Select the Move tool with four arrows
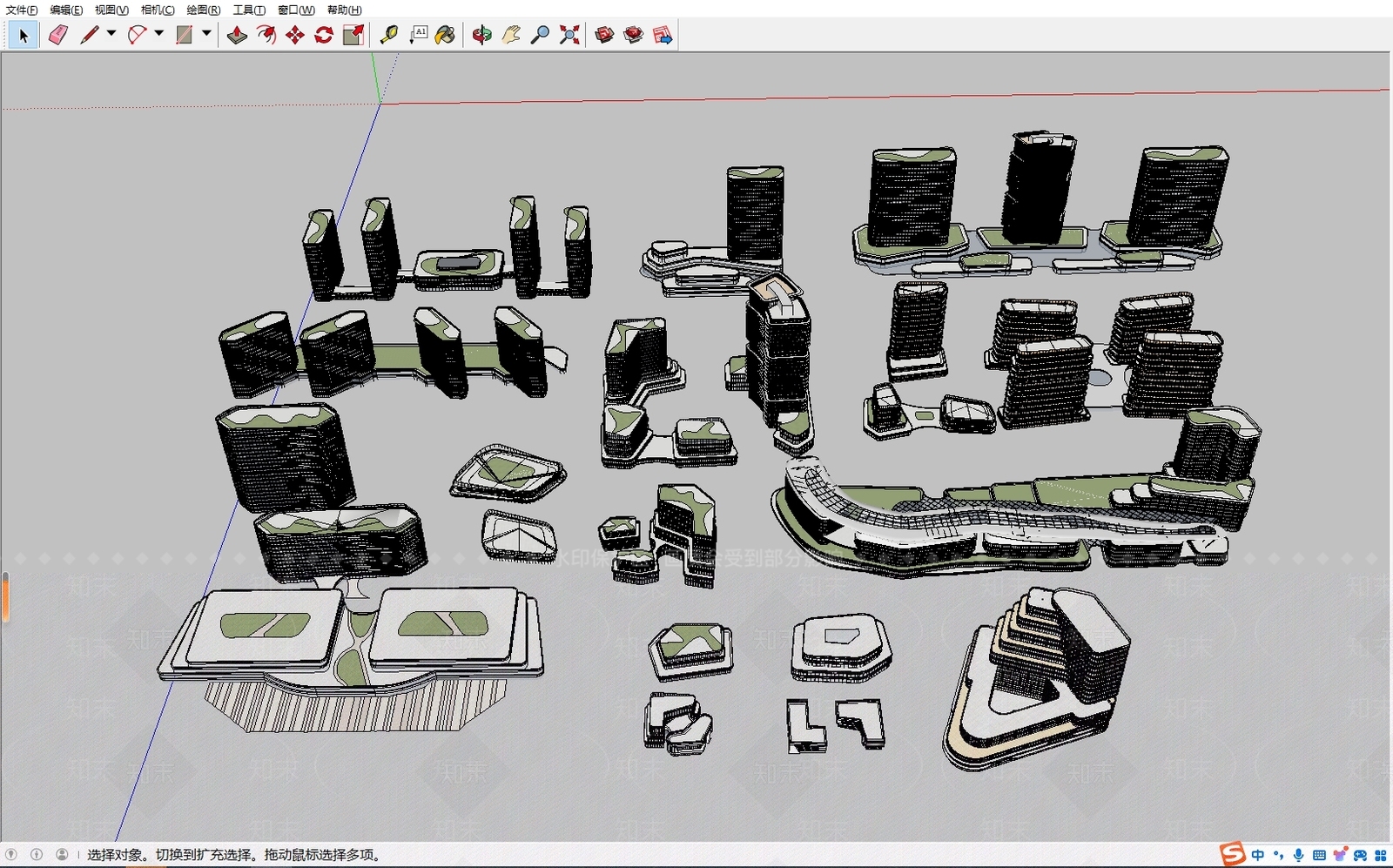Screen dimensions: 1393x868 [295, 36]
